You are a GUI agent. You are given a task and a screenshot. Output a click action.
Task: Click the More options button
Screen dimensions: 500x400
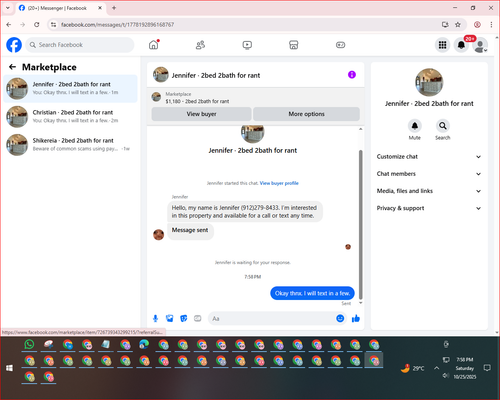click(x=306, y=114)
